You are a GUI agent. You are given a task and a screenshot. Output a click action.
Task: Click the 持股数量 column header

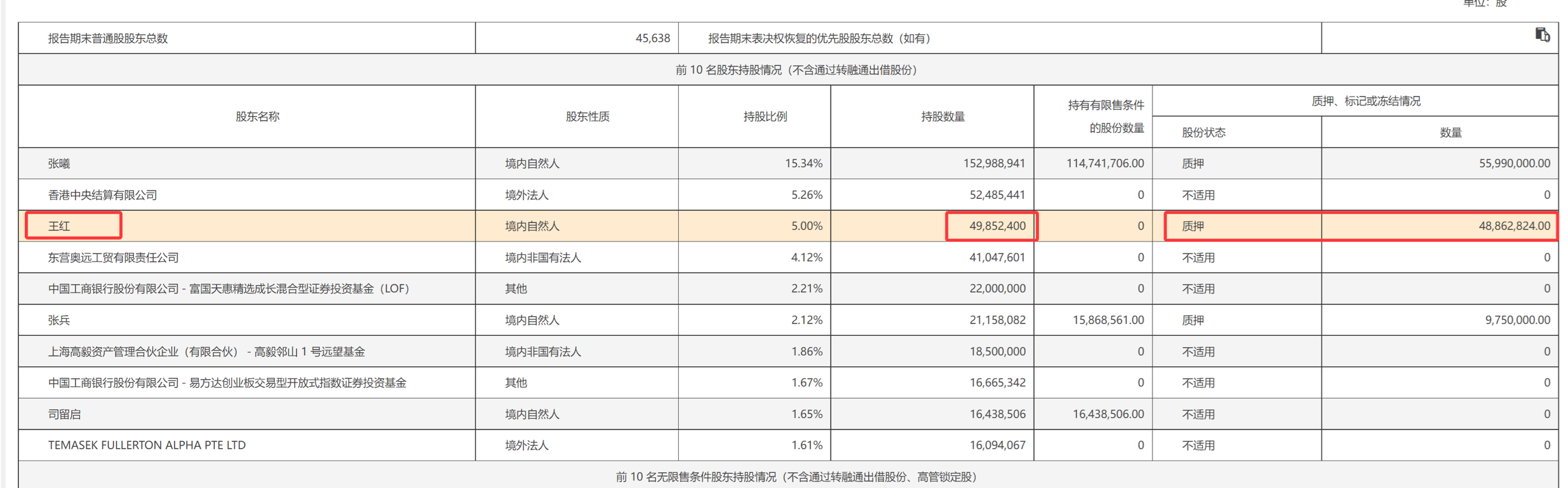[942, 116]
